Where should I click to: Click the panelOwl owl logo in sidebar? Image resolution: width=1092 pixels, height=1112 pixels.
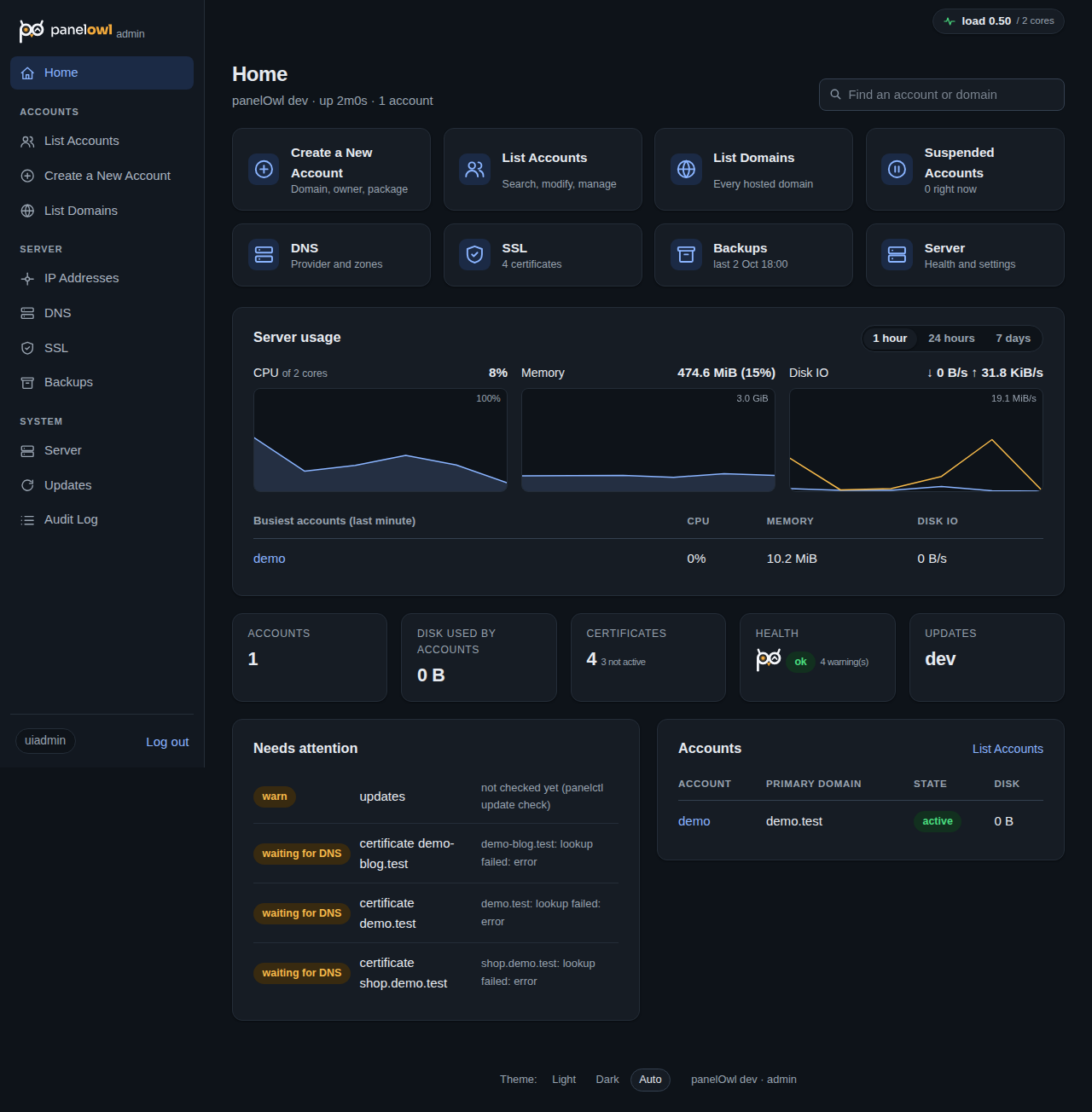pyautogui.click(x=32, y=31)
